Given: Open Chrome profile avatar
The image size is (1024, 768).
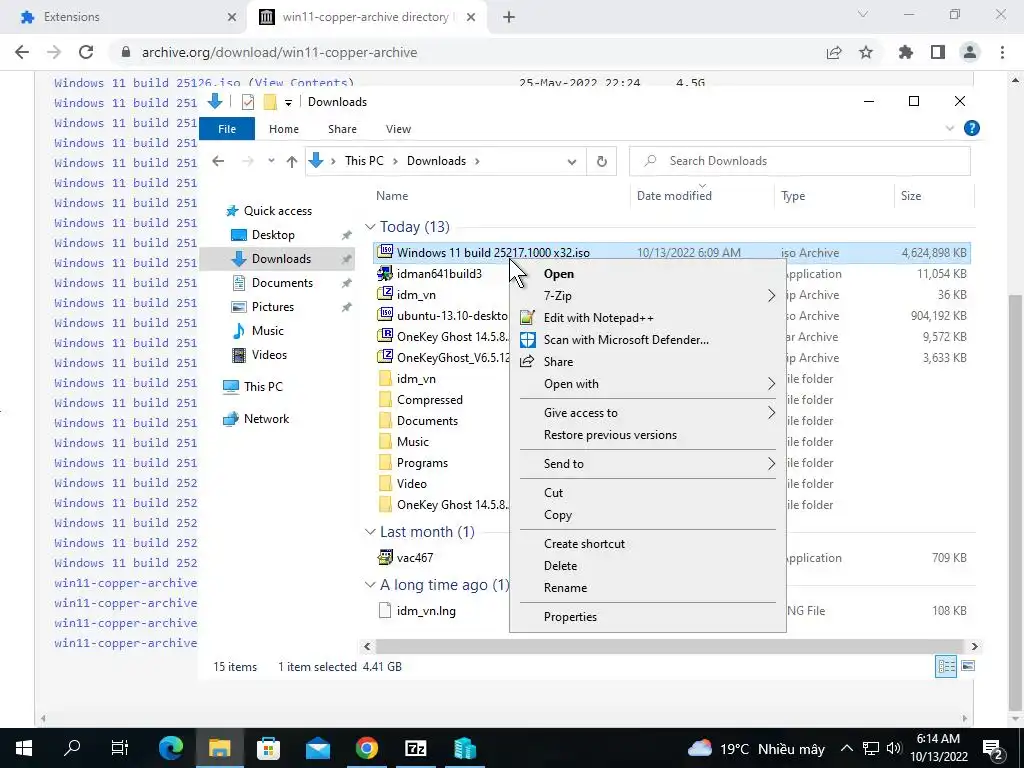Looking at the screenshot, I should tap(970, 52).
